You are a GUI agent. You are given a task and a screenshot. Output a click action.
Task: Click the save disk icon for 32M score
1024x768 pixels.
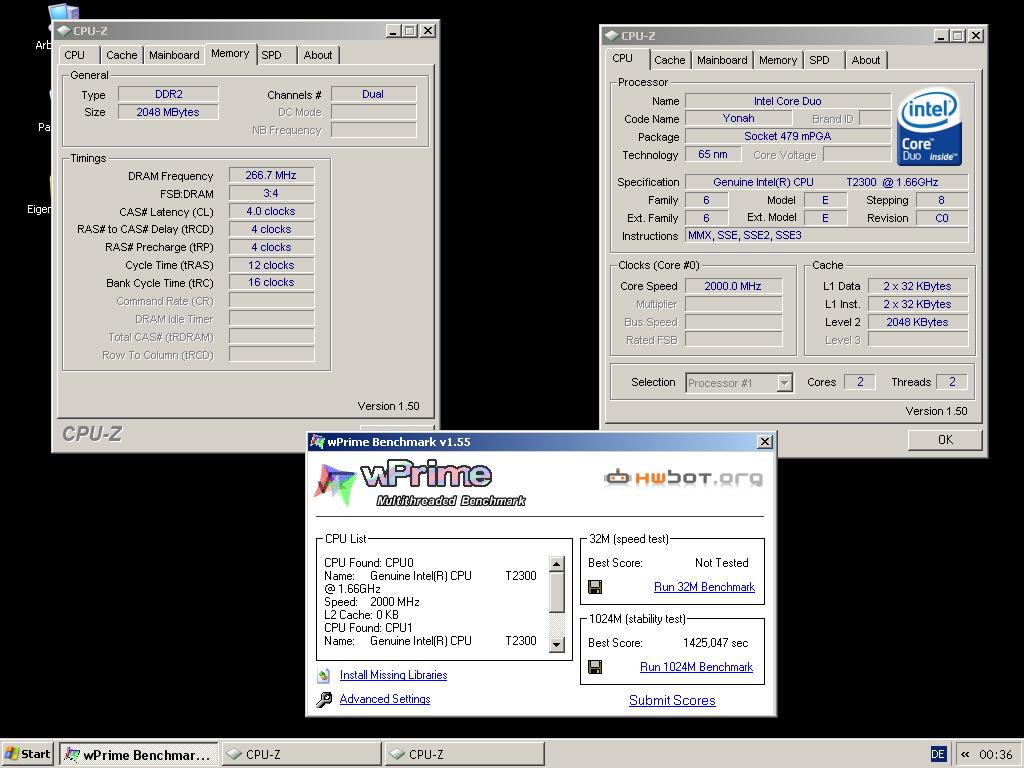pos(595,587)
